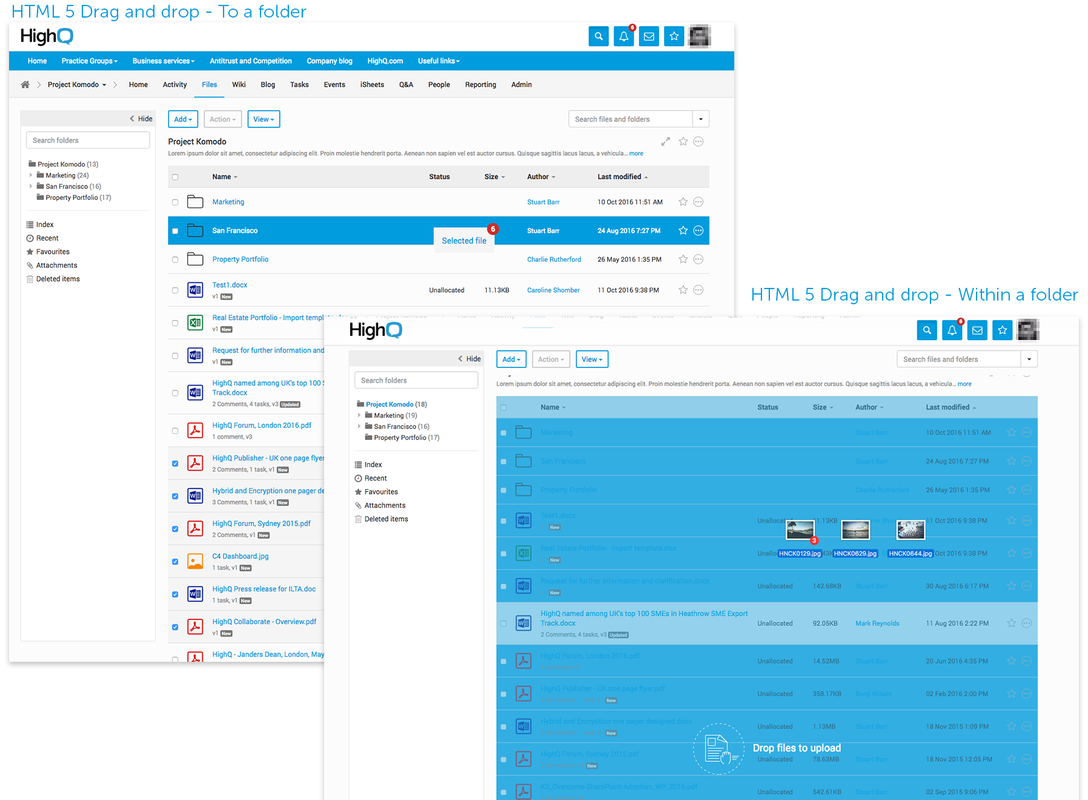The image size is (1088, 800).
Task: Open the Caroline Shomber author link
Action: click(553, 290)
